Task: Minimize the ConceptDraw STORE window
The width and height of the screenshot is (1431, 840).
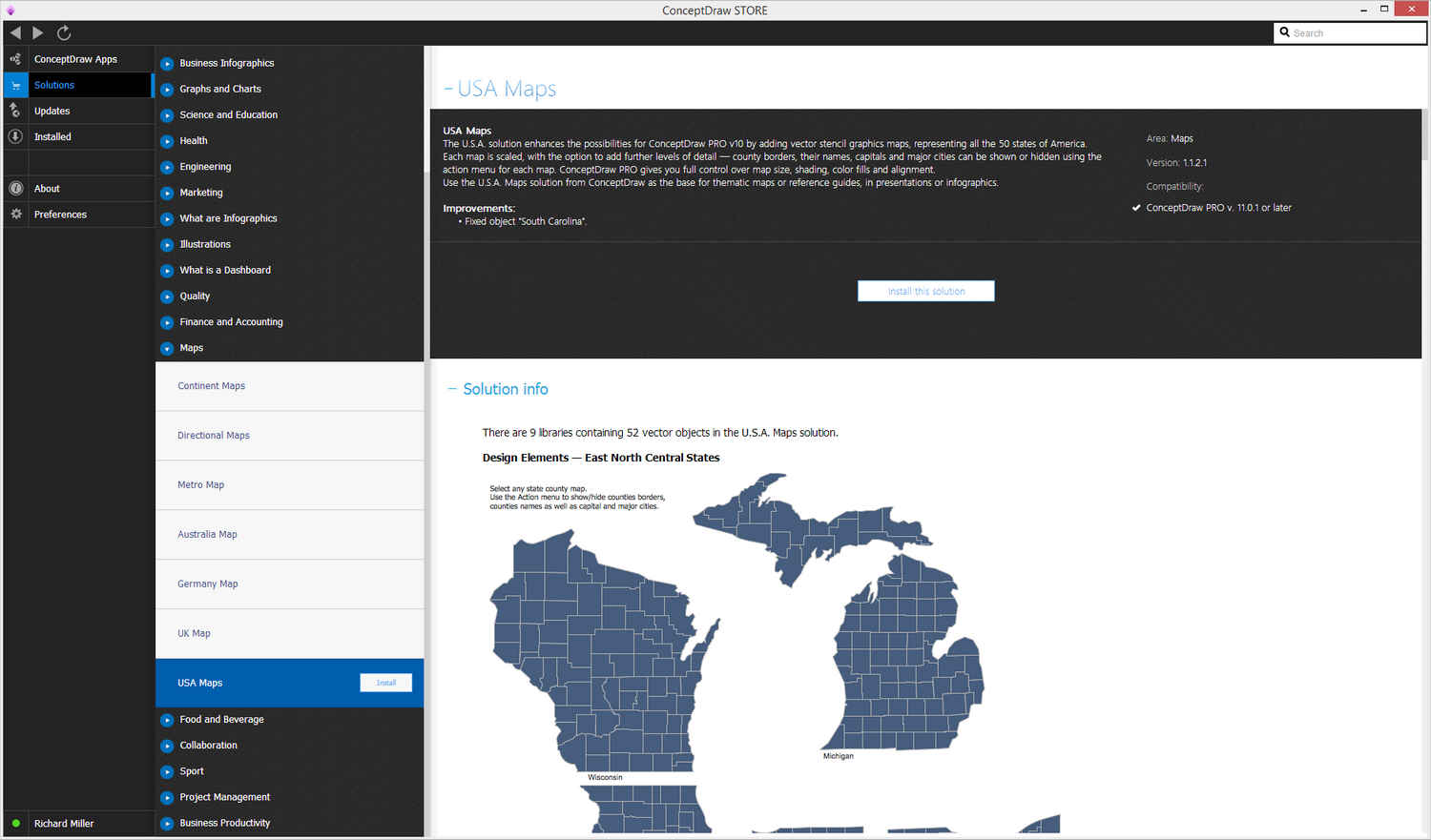Action: [1363, 10]
